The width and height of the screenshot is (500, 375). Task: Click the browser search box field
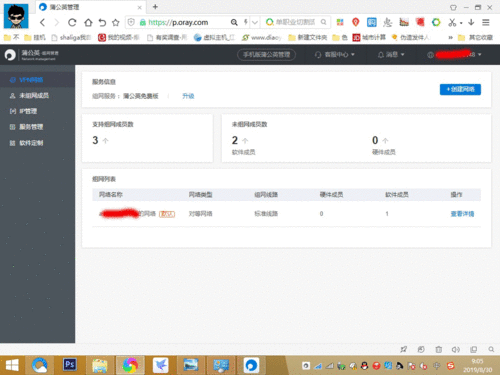[295, 22]
